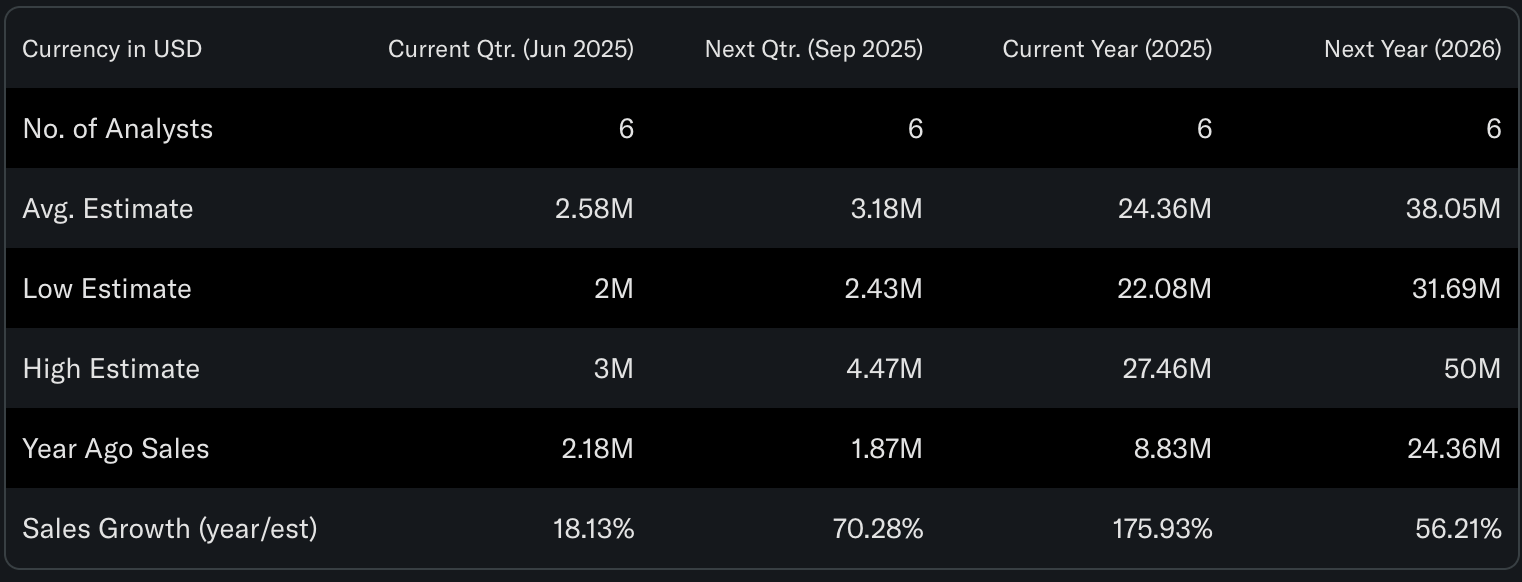Click the "High Estimate" row label
Viewport: 1522px width, 582px height.
(x=111, y=369)
